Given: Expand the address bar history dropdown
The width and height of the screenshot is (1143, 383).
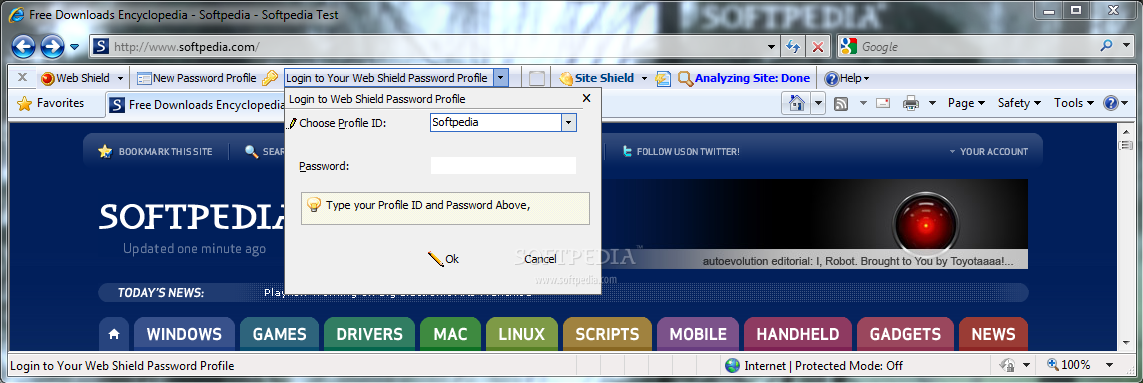Looking at the screenshot, I should [772, 47].
